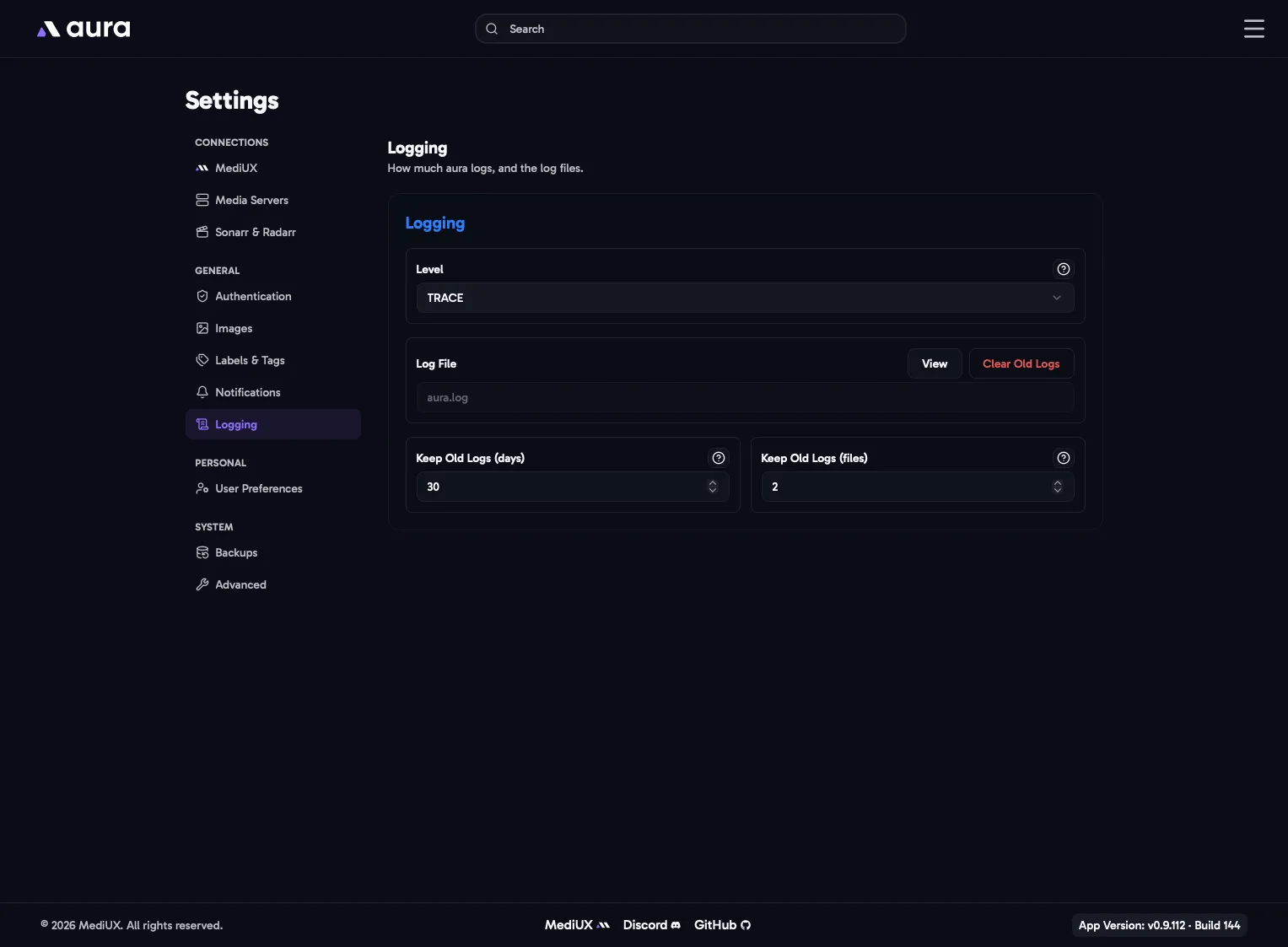Focus the Search input field
The height and width of the screenshot is (947, 1288).
[x=690, y=29]
